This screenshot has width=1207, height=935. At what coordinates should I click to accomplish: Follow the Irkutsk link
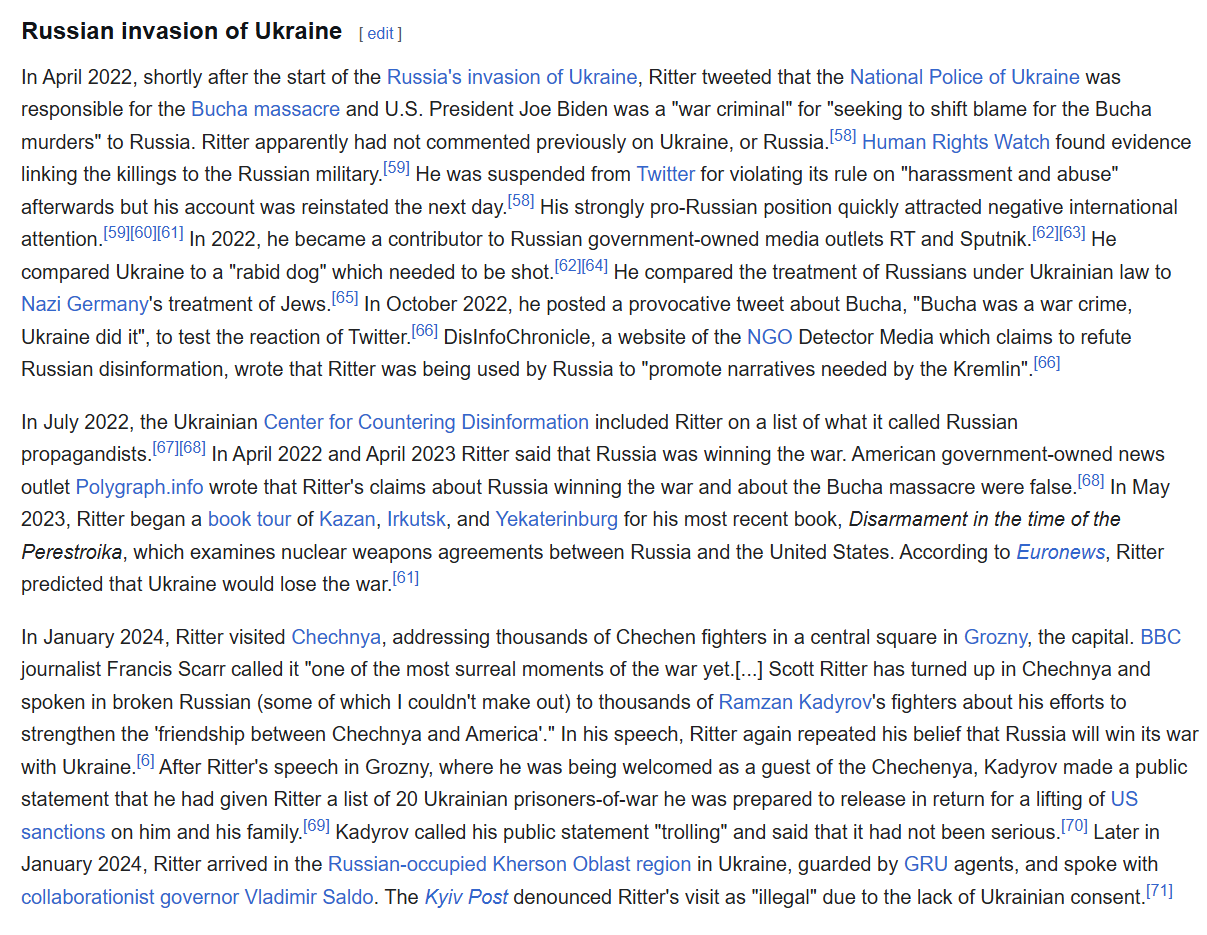pos(418,519)
